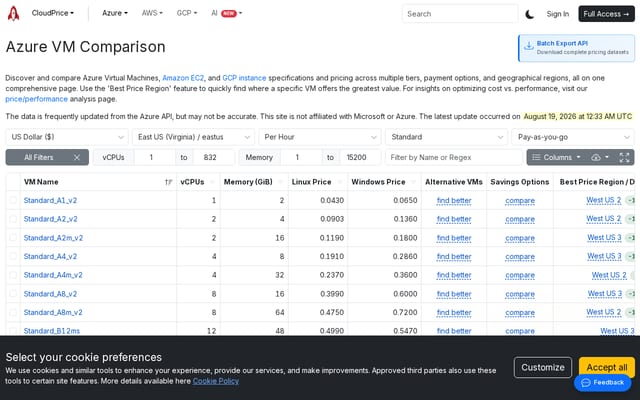
Task: Click the Alternative VMs column header
Action: tap(453, 182)
